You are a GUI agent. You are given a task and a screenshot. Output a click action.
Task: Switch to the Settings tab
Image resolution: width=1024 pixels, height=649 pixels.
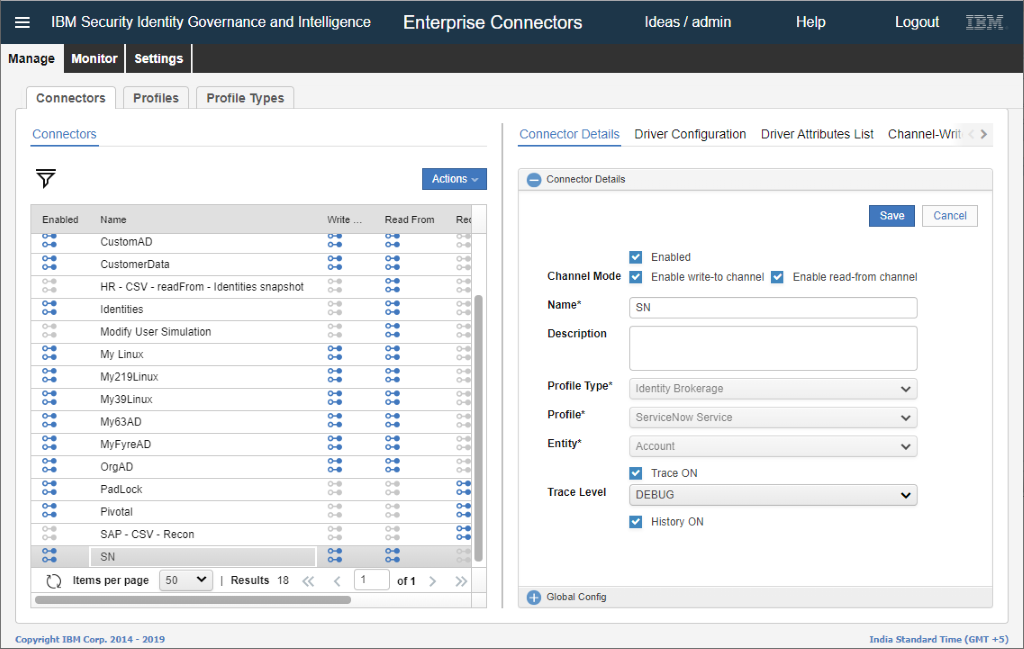coord(159,59)
